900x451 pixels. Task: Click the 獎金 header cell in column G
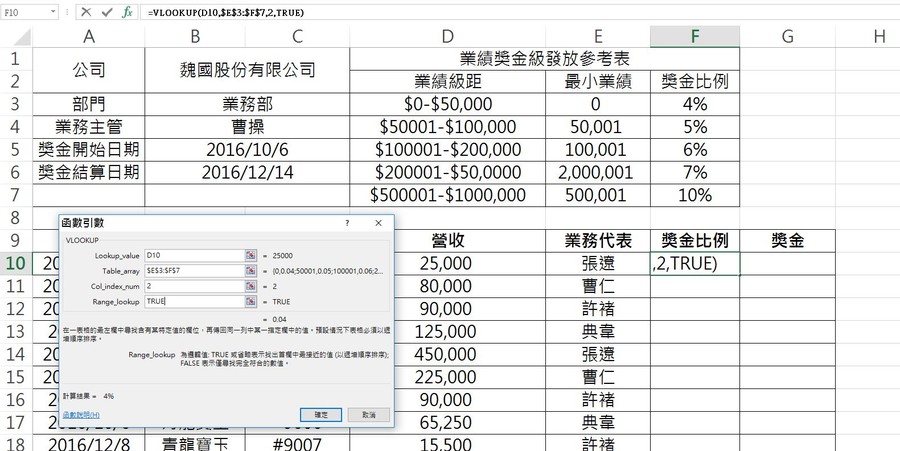coord(787,240)
